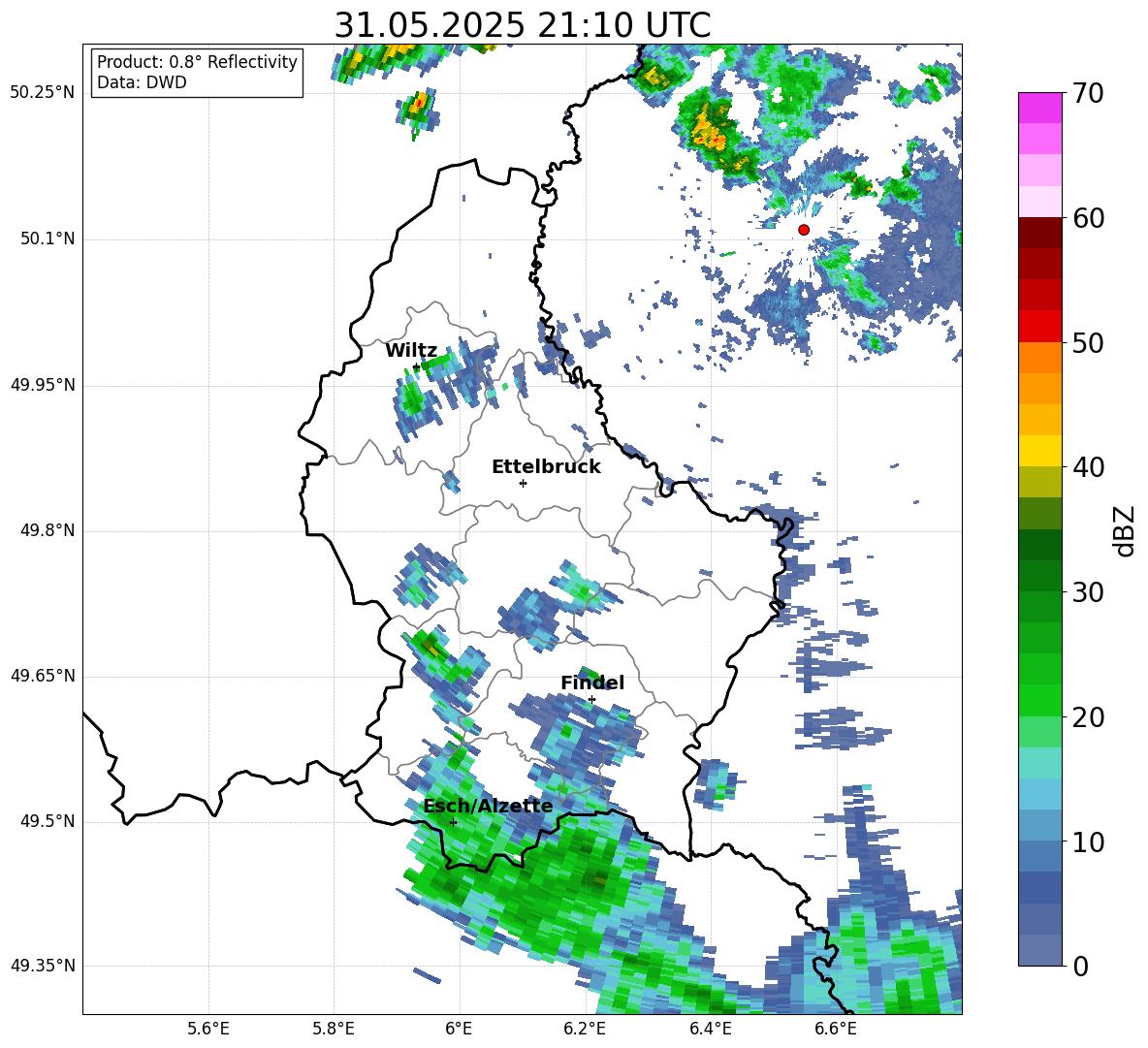Click the 6.2°E longitude label
This screenshot has width=1148, height=1048.
click(585, 1029)
